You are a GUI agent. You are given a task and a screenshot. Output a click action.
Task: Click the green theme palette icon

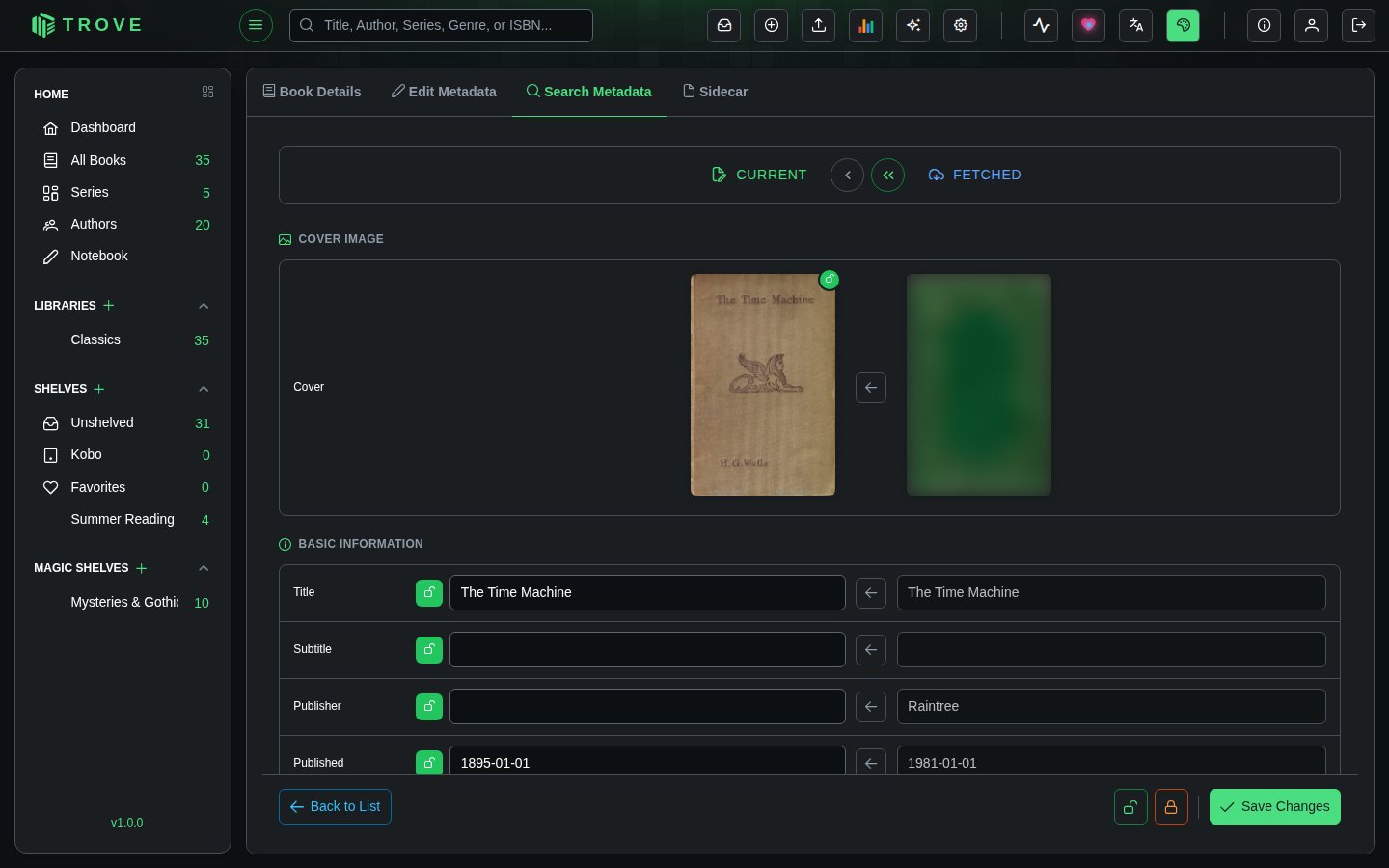click(1184, 25)
